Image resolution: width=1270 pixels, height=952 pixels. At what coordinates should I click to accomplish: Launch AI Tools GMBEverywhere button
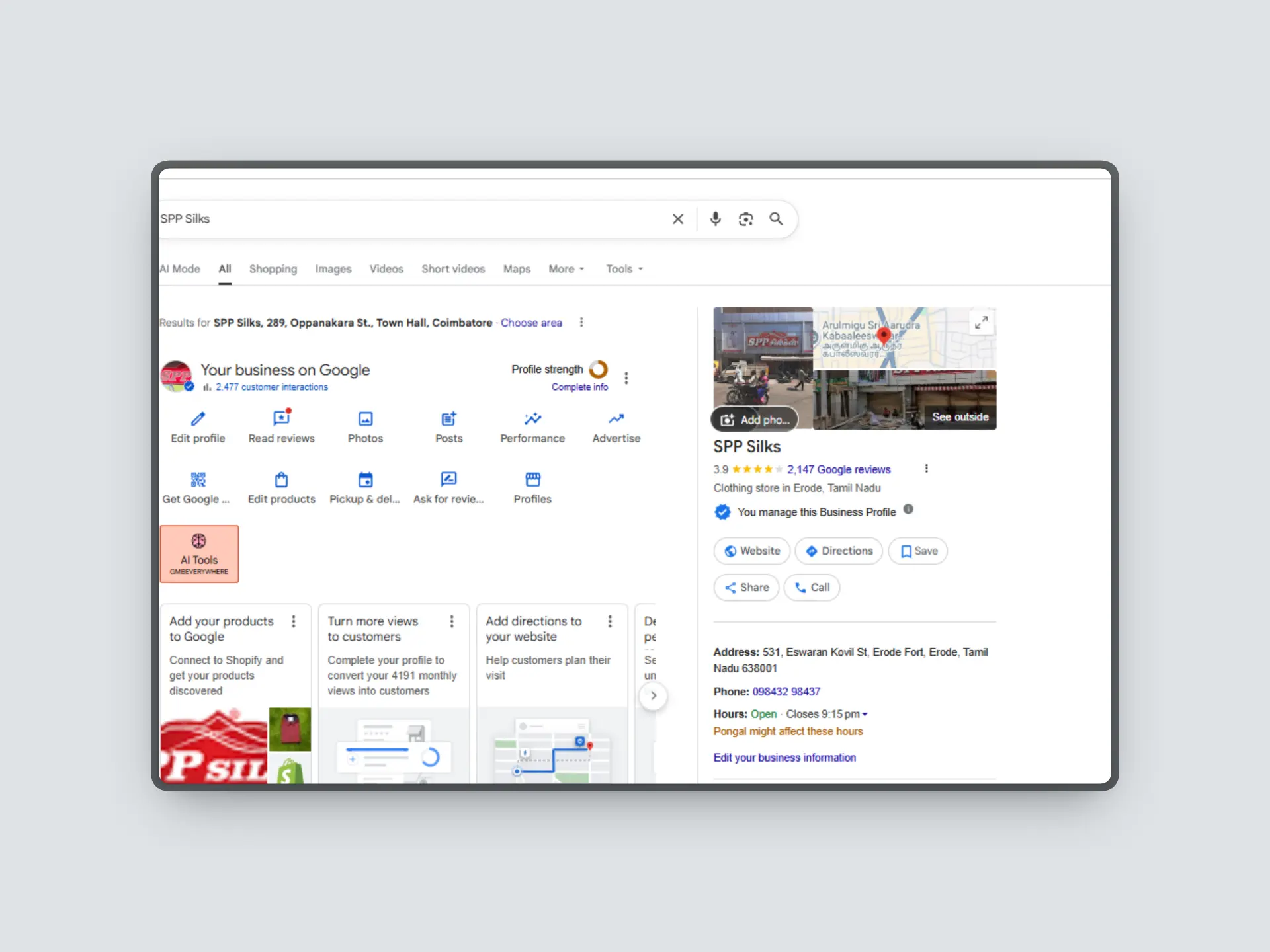[199, 554]
